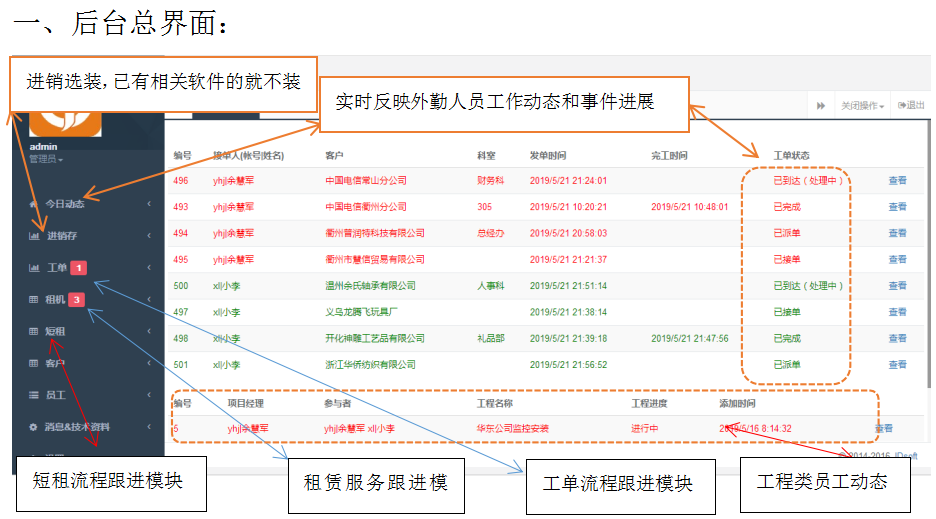Screen dimensions: 936x519
Task: Expand the 员工 chevron
Action: pos(149,395)
